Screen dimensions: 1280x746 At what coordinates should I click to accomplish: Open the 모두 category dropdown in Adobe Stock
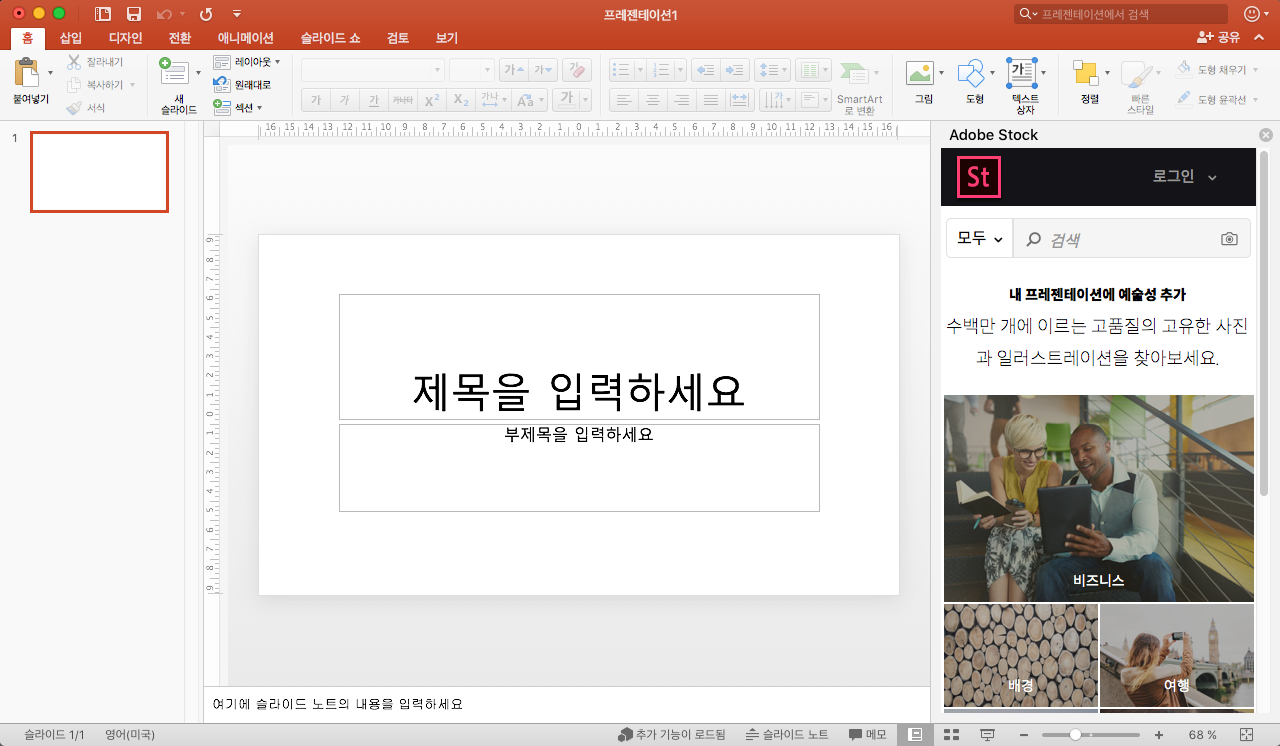point(979,239)
